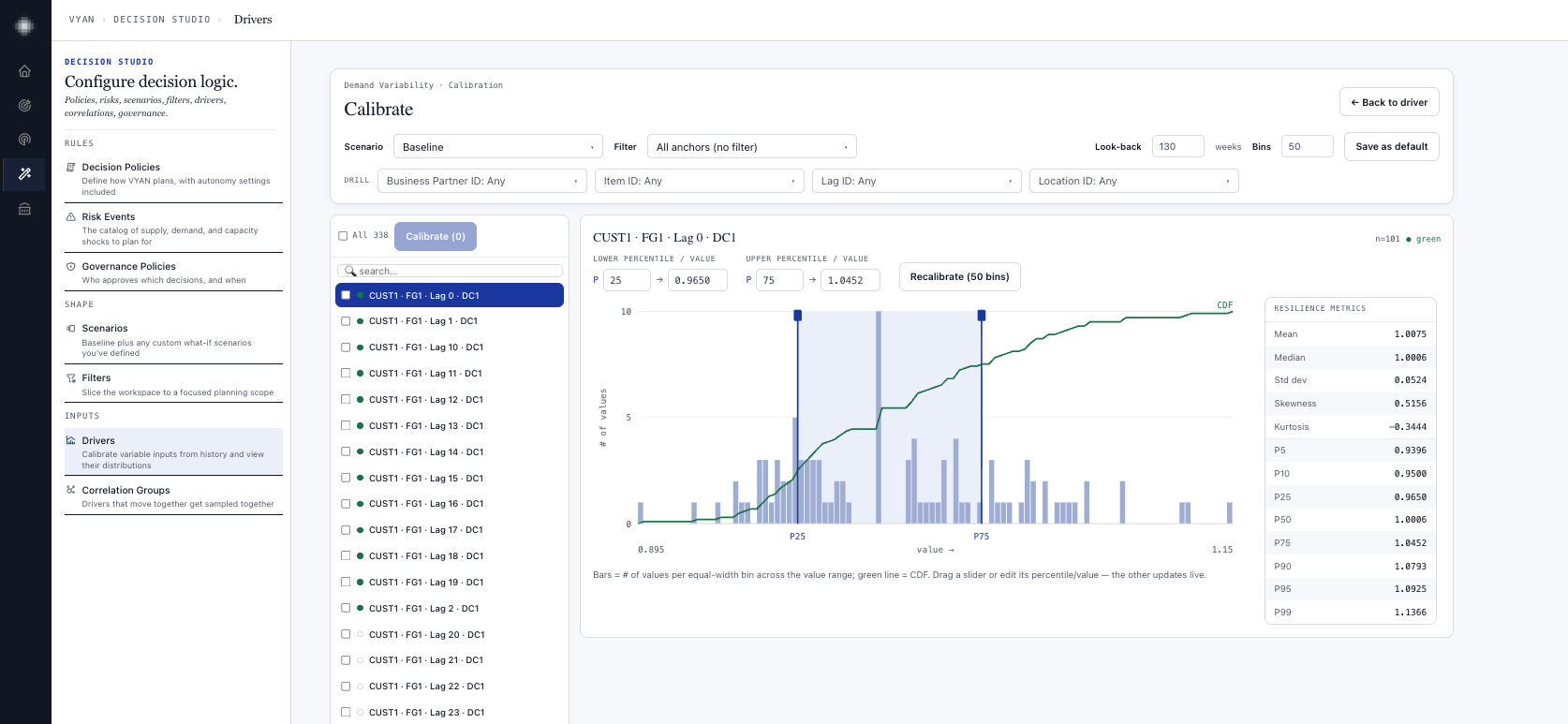Grab the P25 slider handle on chart
Viewport: 1568px width, 724px height.
click(x=798, y=316)
